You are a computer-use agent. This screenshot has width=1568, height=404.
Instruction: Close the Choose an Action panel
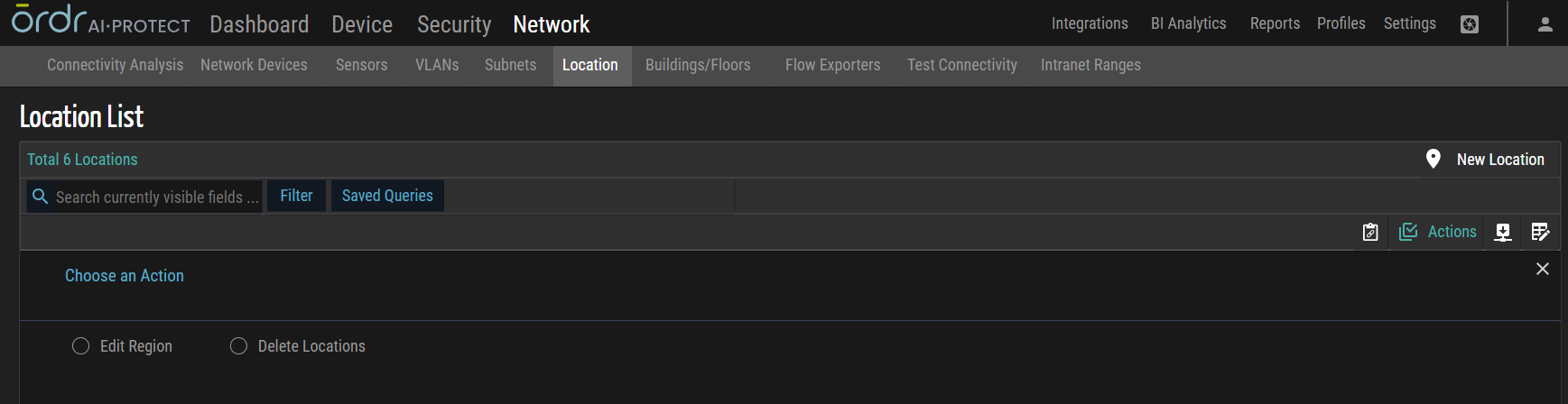click(1543, 269)
